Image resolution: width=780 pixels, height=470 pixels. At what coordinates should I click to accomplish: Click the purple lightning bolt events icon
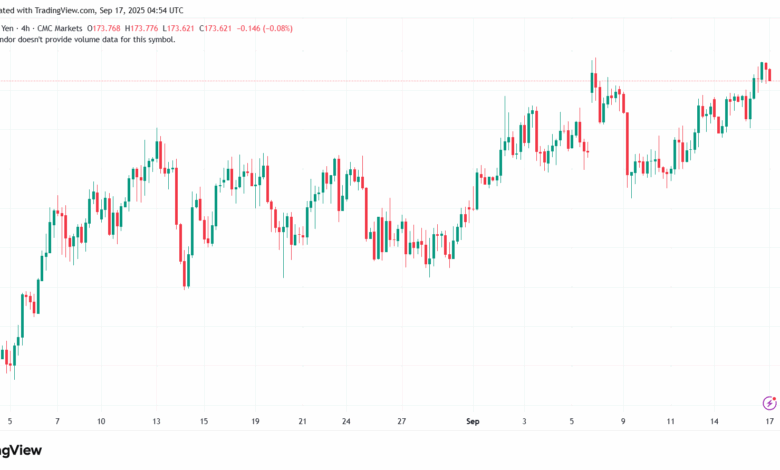[x=769, y=403]
